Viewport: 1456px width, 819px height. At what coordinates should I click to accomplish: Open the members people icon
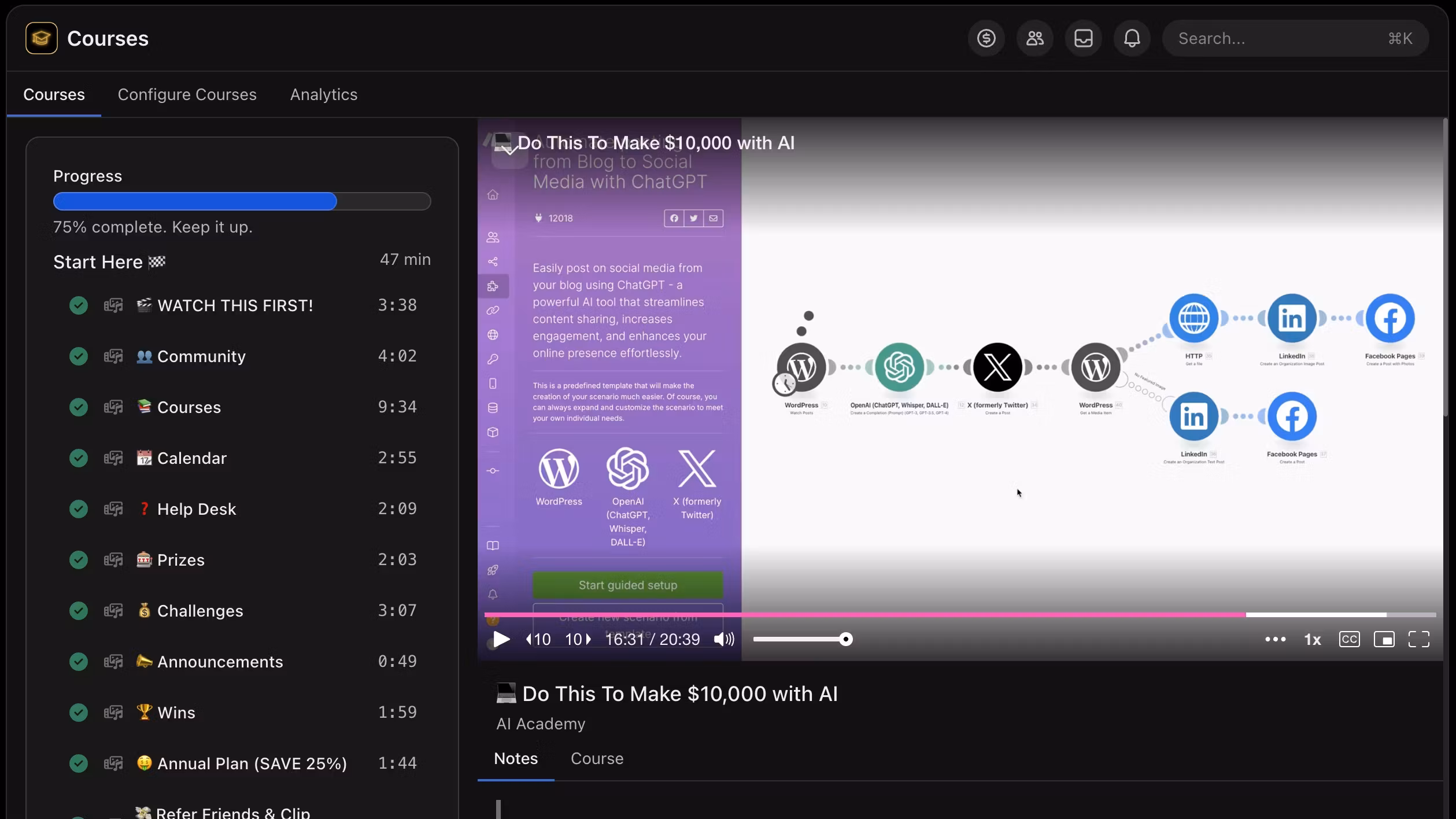[x=1034, y=38]
